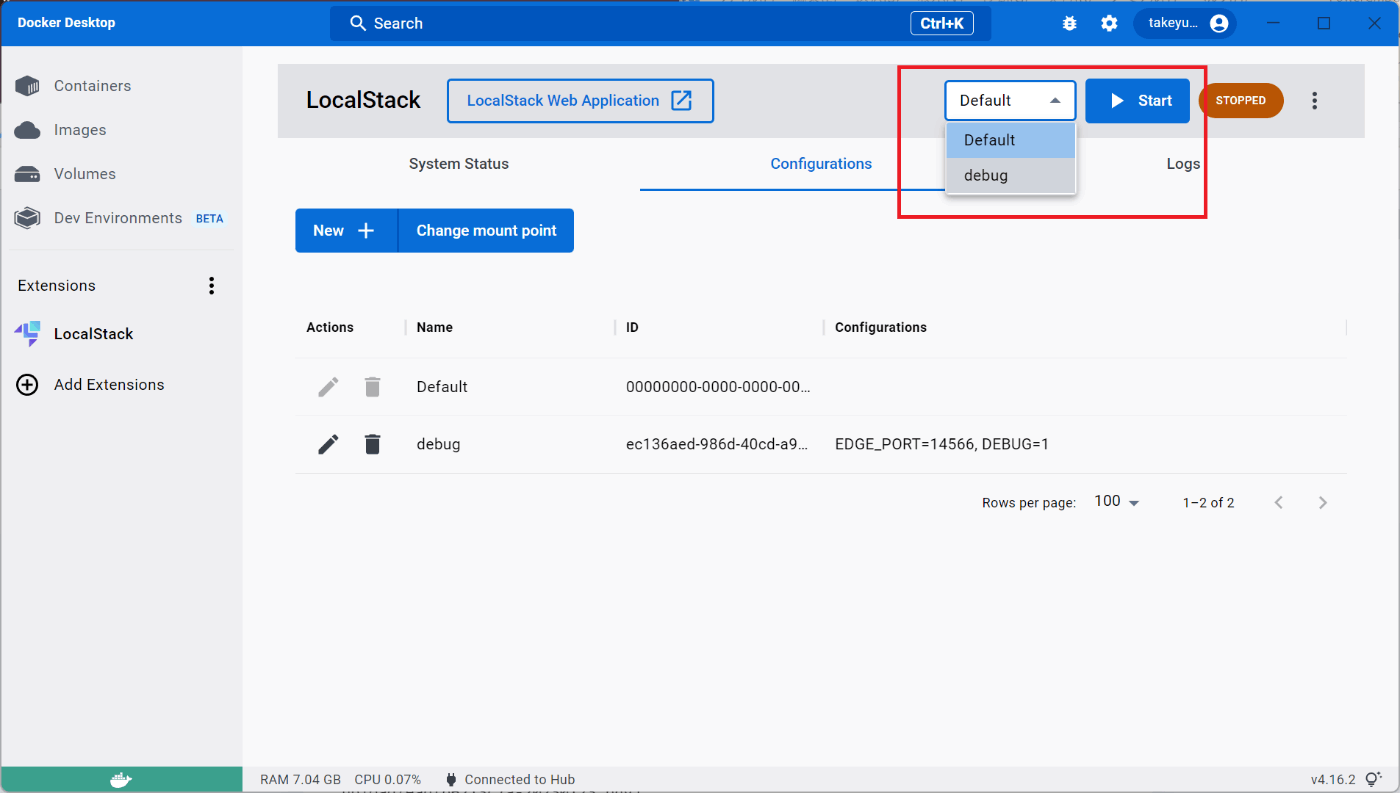Click the Default row edit pencil
This screenshot has height=793, width=1400.
[328, 386]
